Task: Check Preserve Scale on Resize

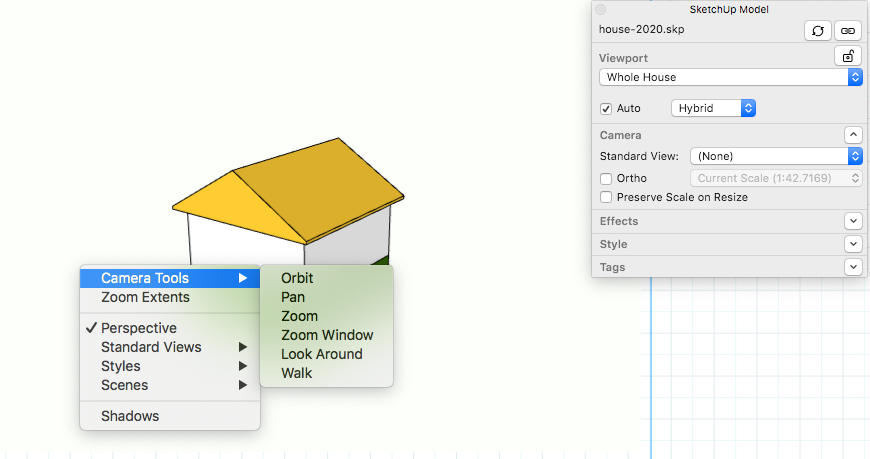Action: coord(606,197)
